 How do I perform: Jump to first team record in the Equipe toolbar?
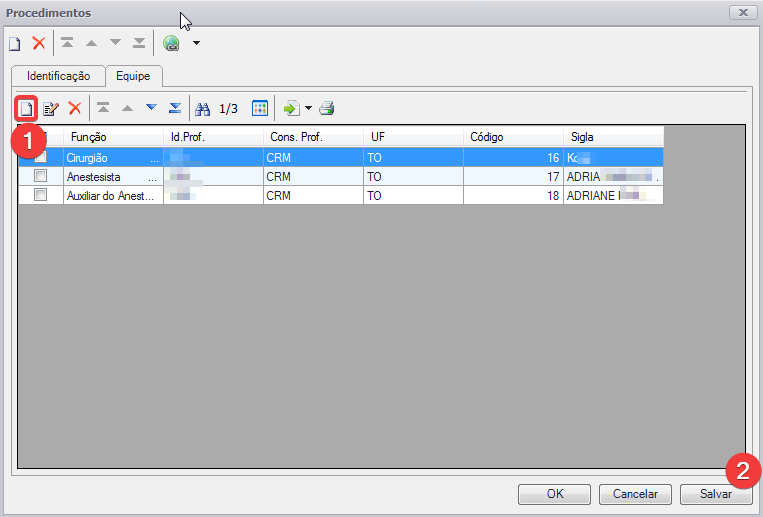(103, 108)
